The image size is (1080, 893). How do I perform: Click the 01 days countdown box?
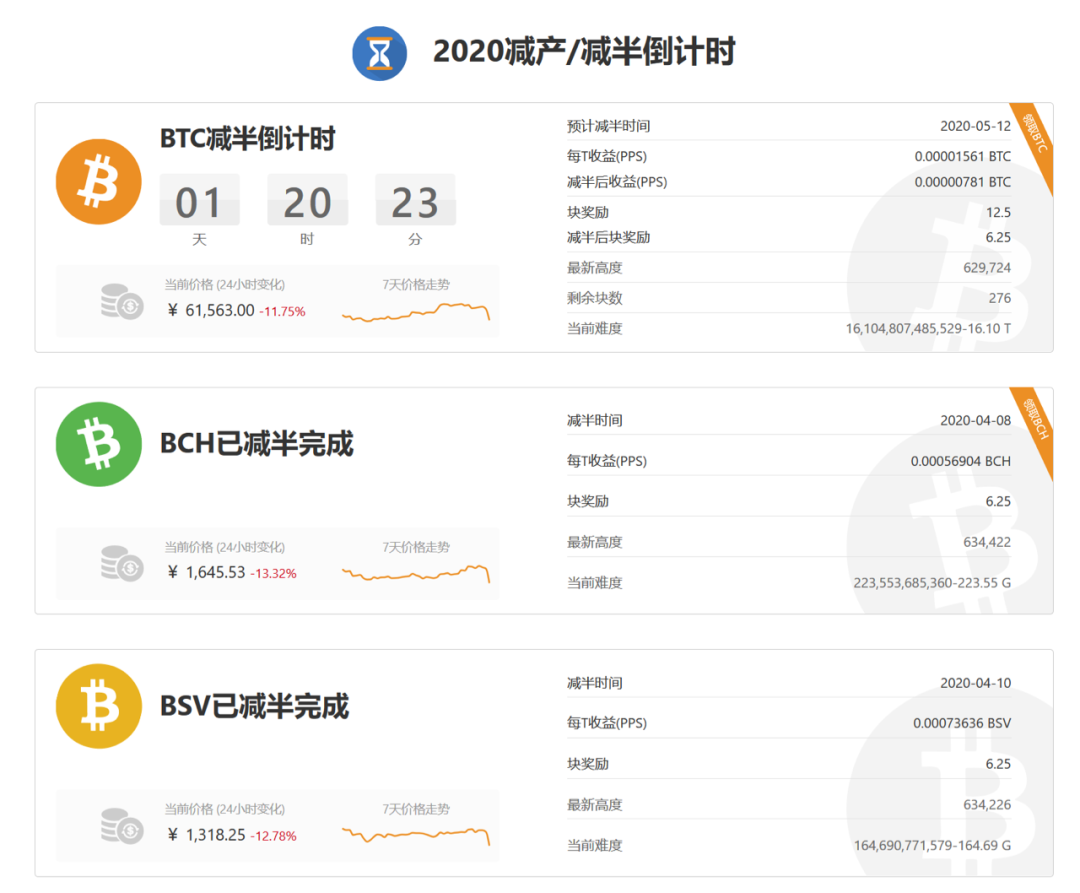(199, 201)
